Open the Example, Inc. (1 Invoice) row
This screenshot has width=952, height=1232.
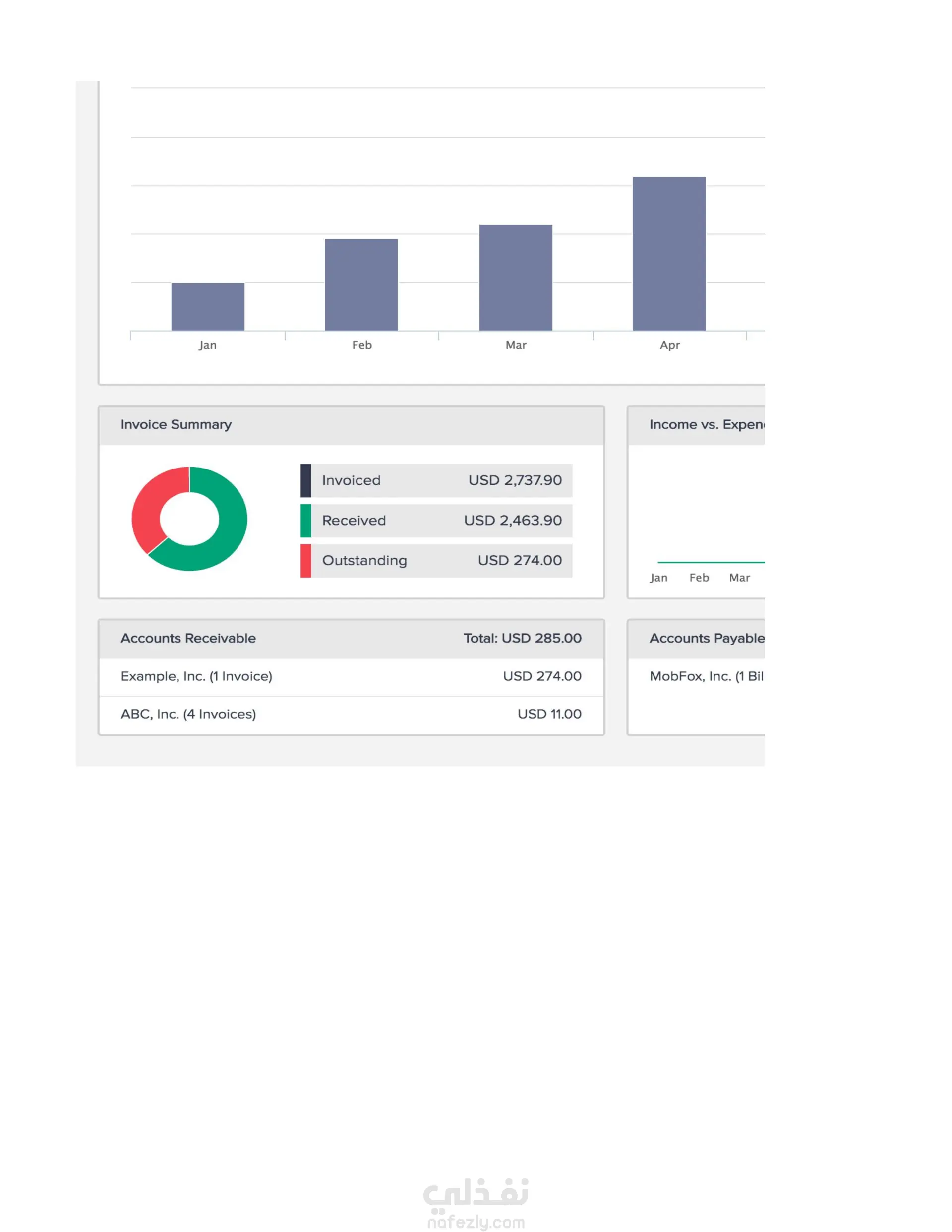coord(351,677)
